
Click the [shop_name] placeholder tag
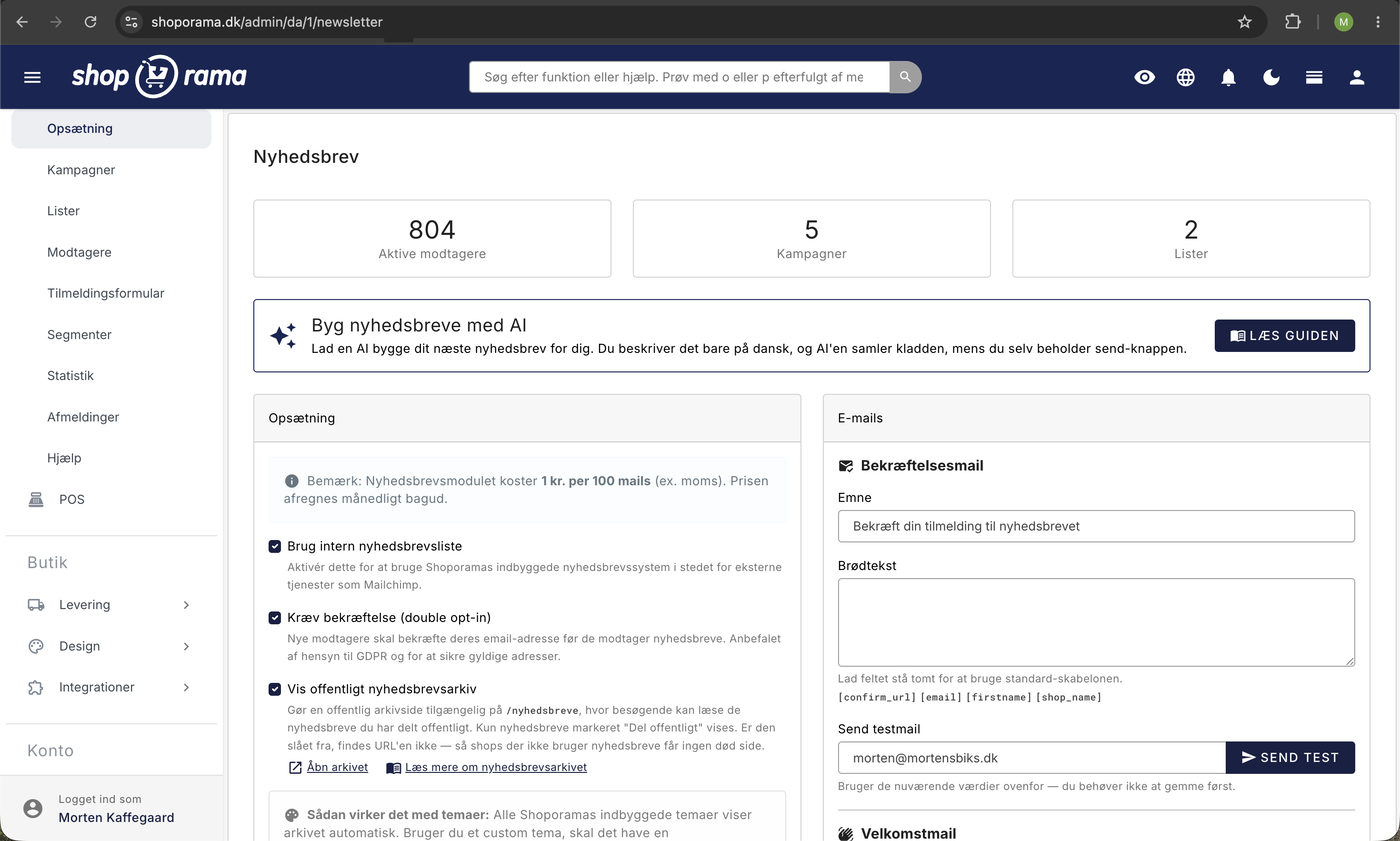(x=1068, y=697)
